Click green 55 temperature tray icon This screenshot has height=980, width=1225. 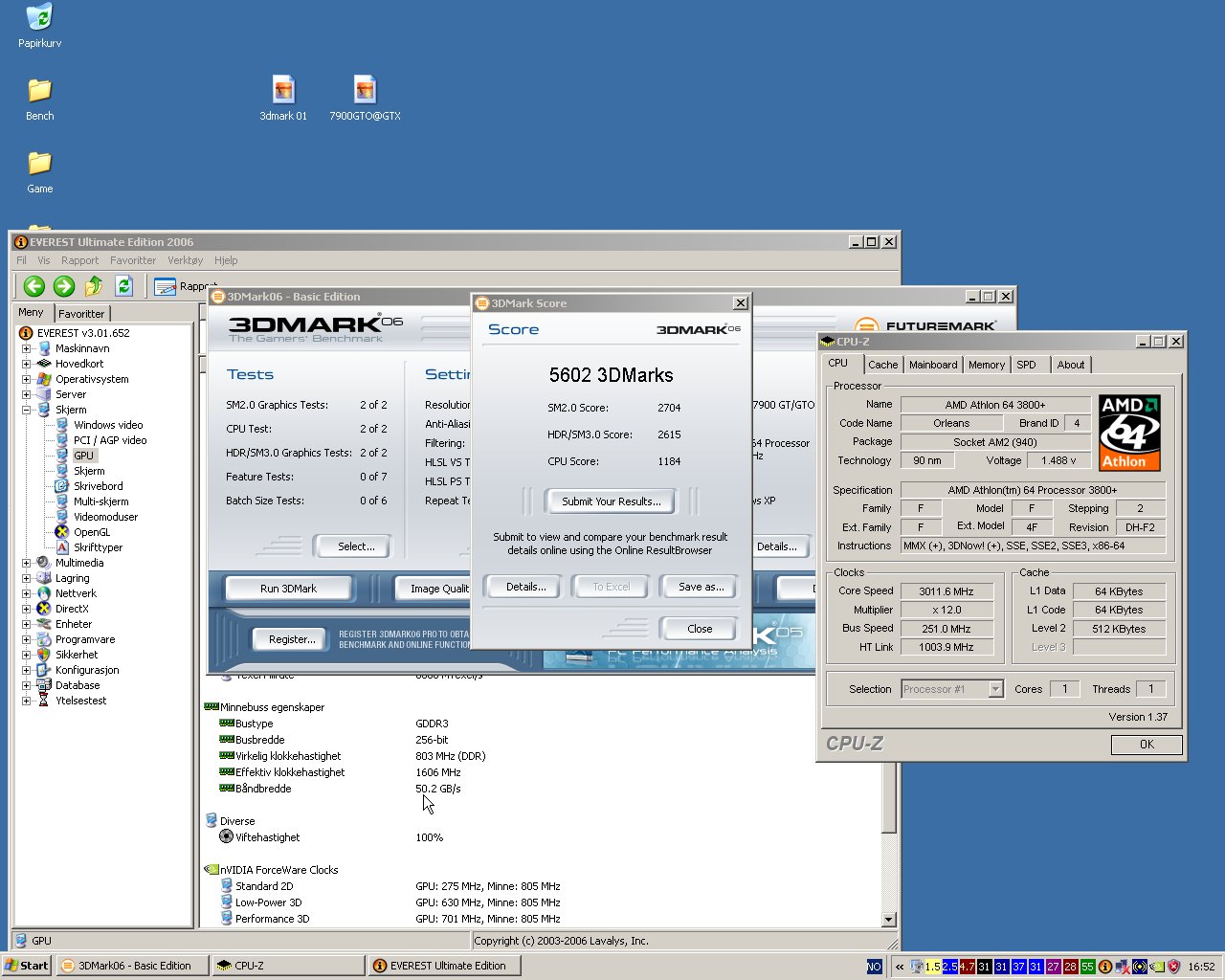tap(1087, 967)
